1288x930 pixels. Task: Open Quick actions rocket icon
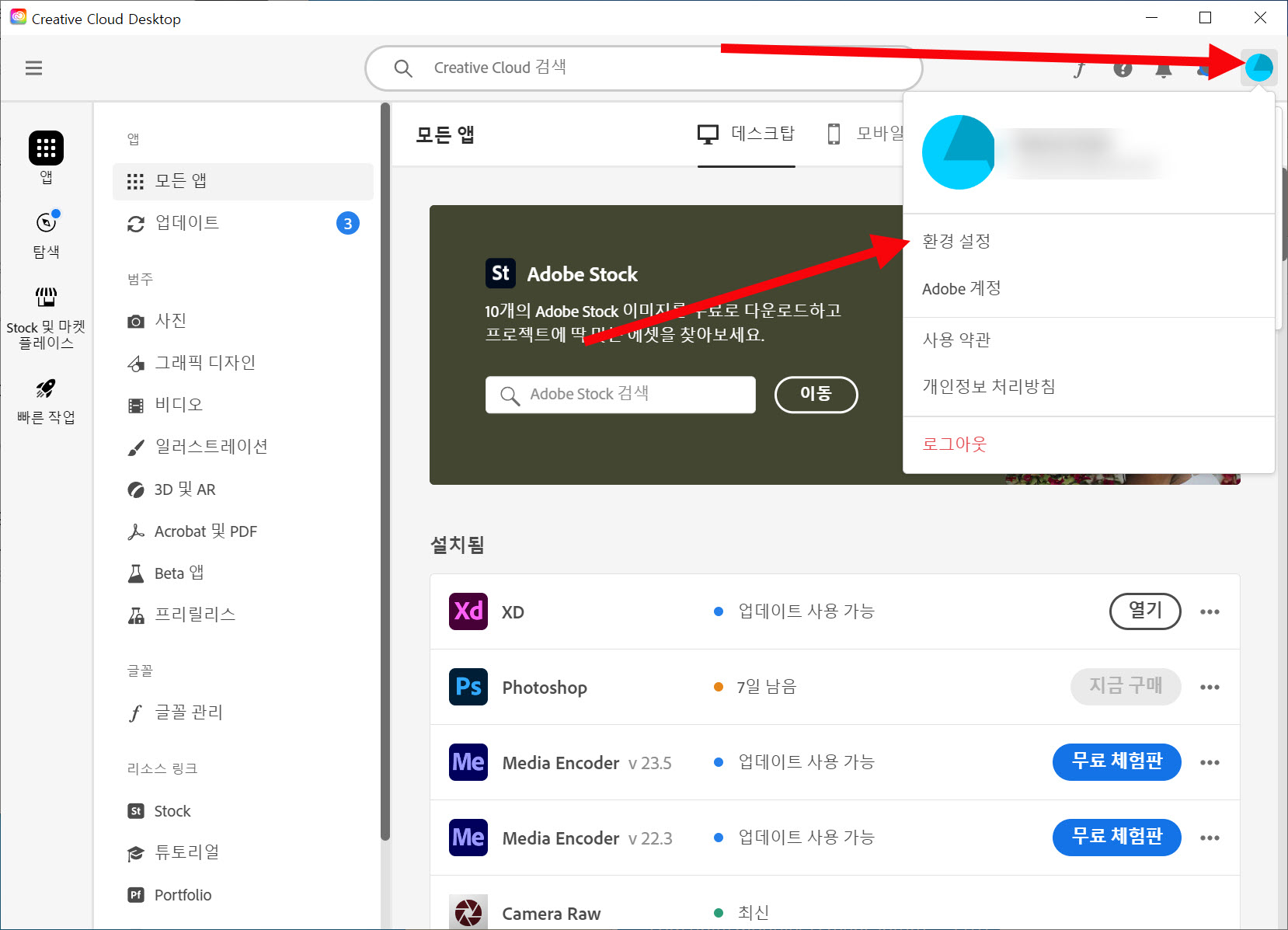pos(46,388)
